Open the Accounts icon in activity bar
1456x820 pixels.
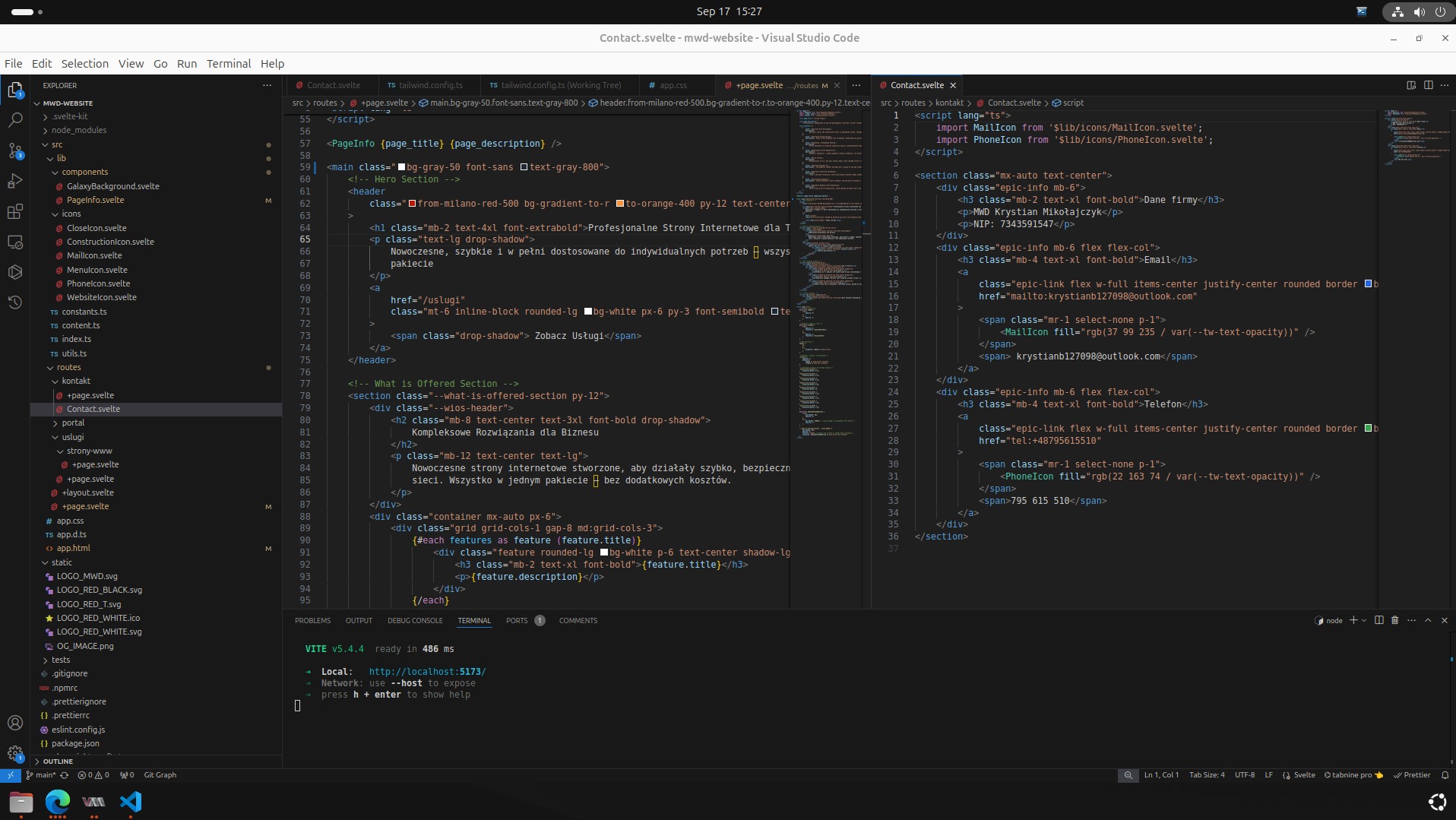[x=15, y=723]
